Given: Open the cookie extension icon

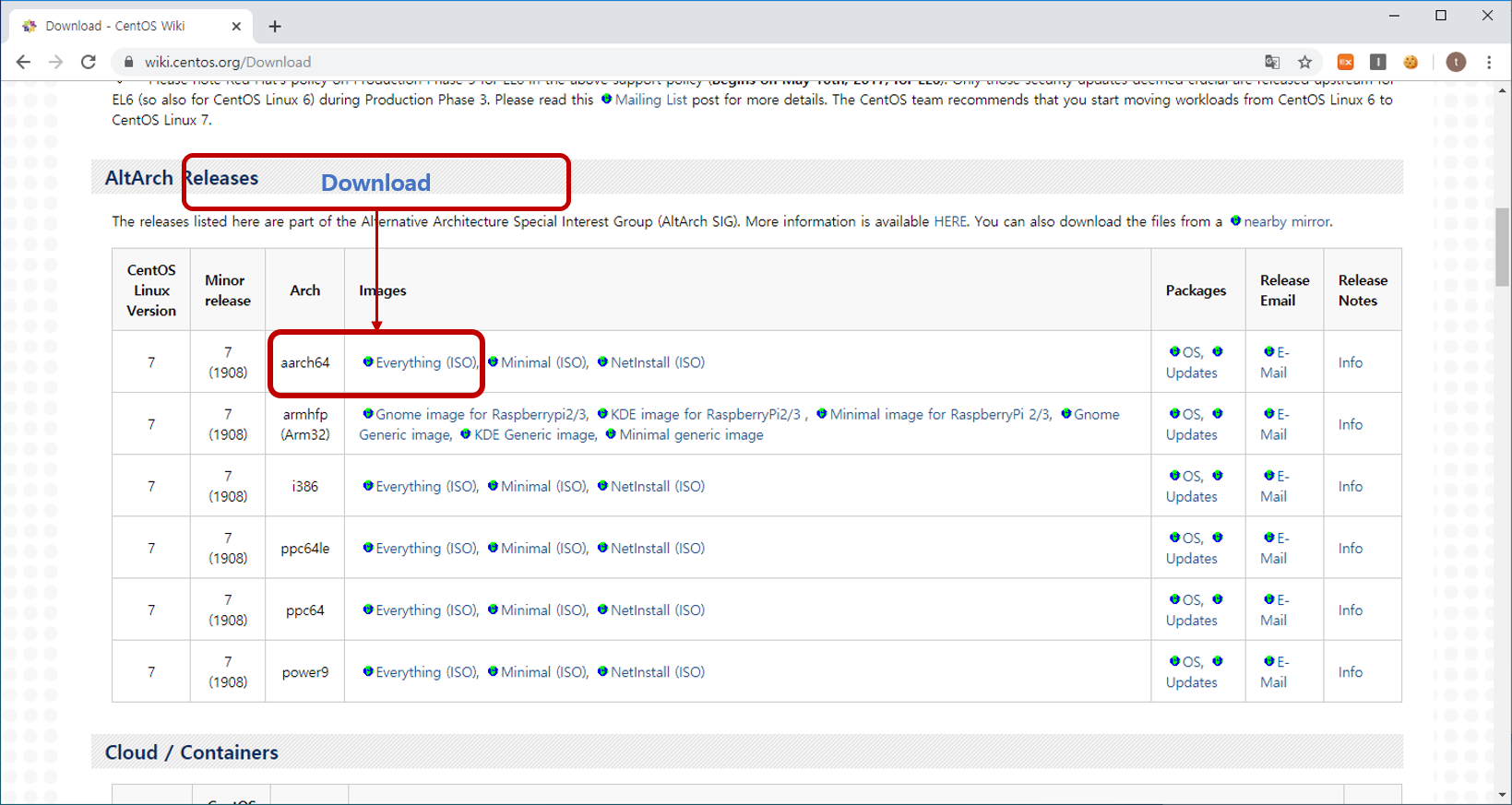Looking at the screenshot, I should point(1411,62).
